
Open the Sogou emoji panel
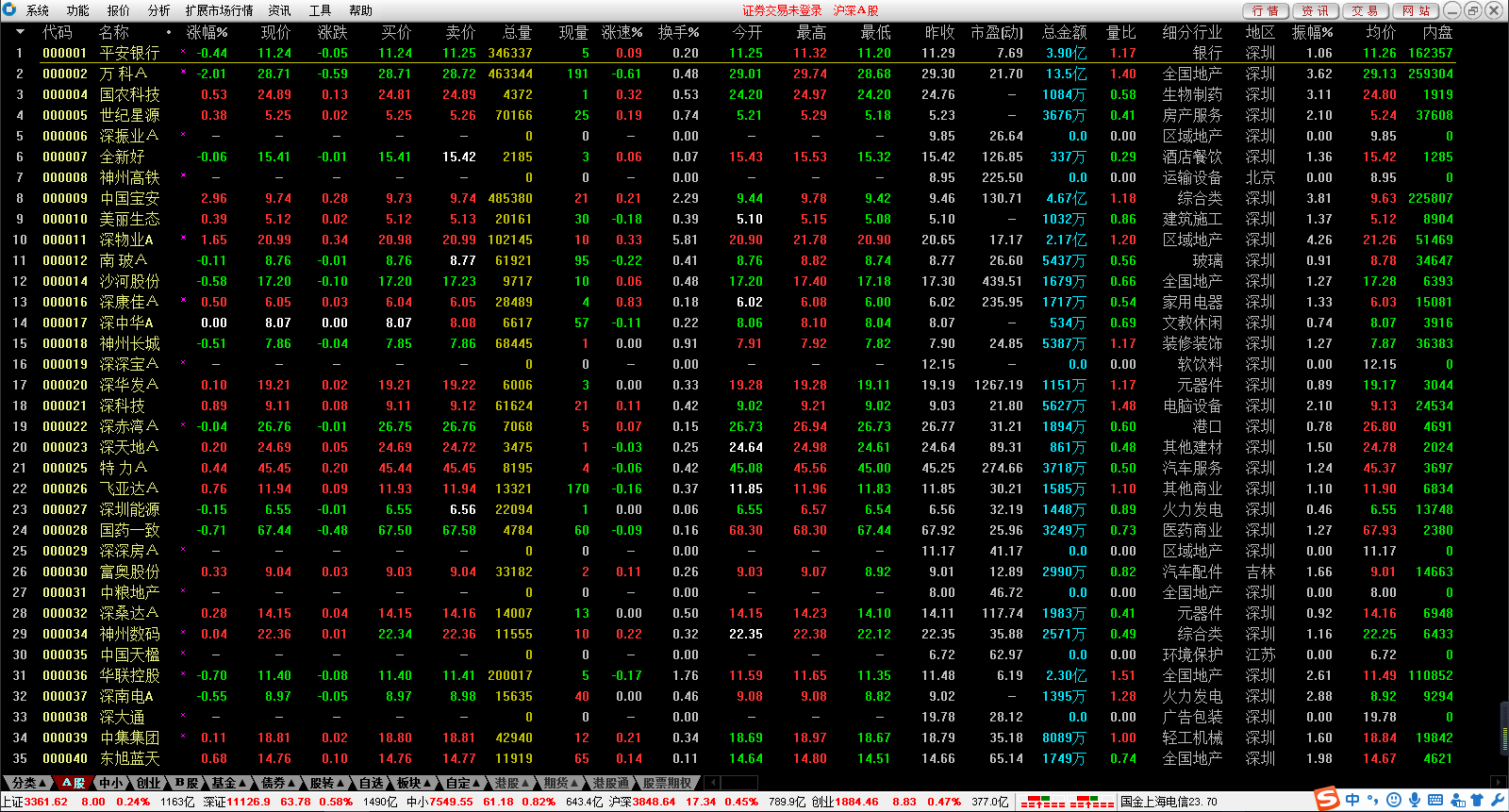click(x=1395, y=801)
